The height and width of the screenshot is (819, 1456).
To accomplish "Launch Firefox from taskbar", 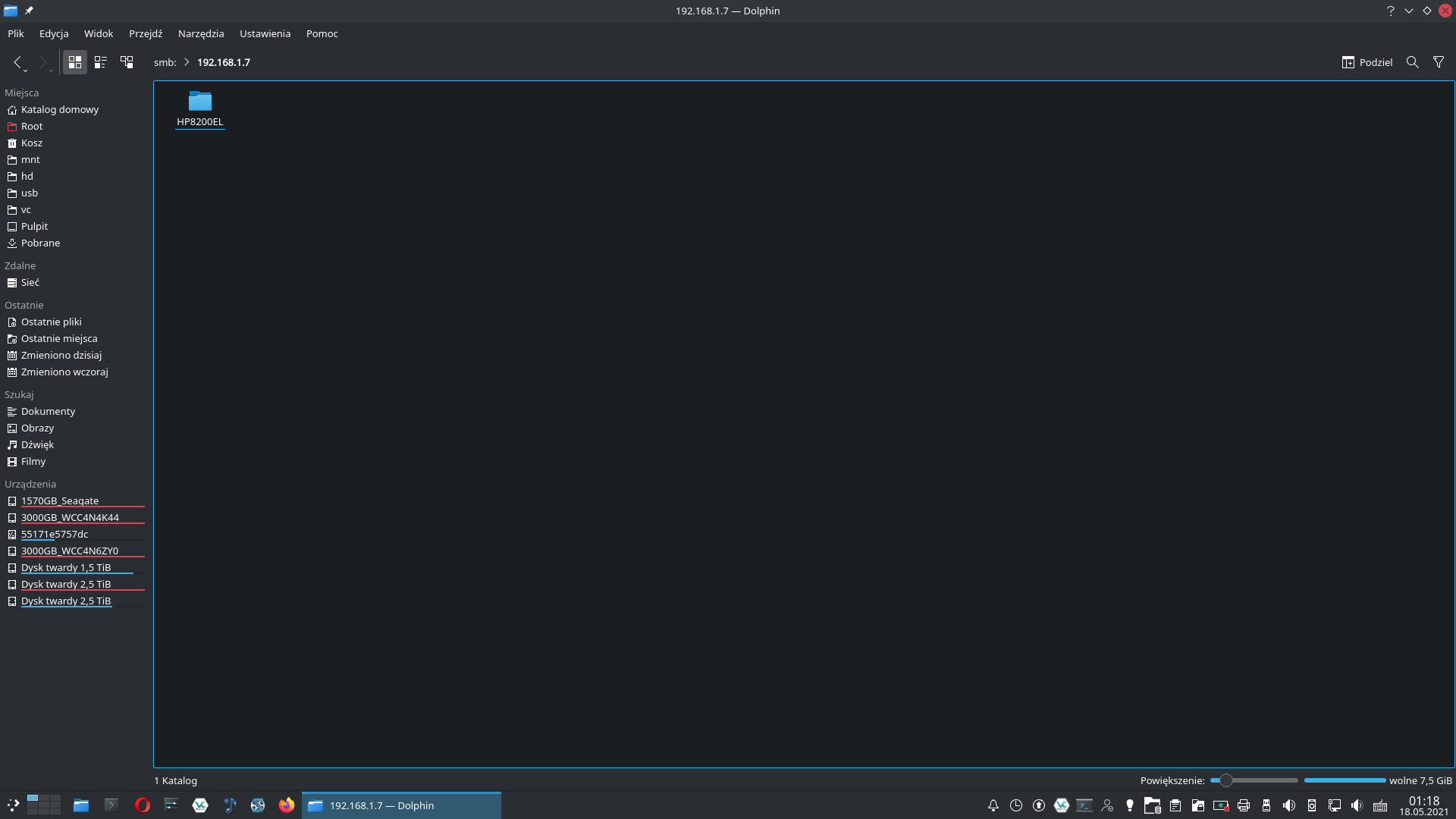I will (x=287, y=805).
